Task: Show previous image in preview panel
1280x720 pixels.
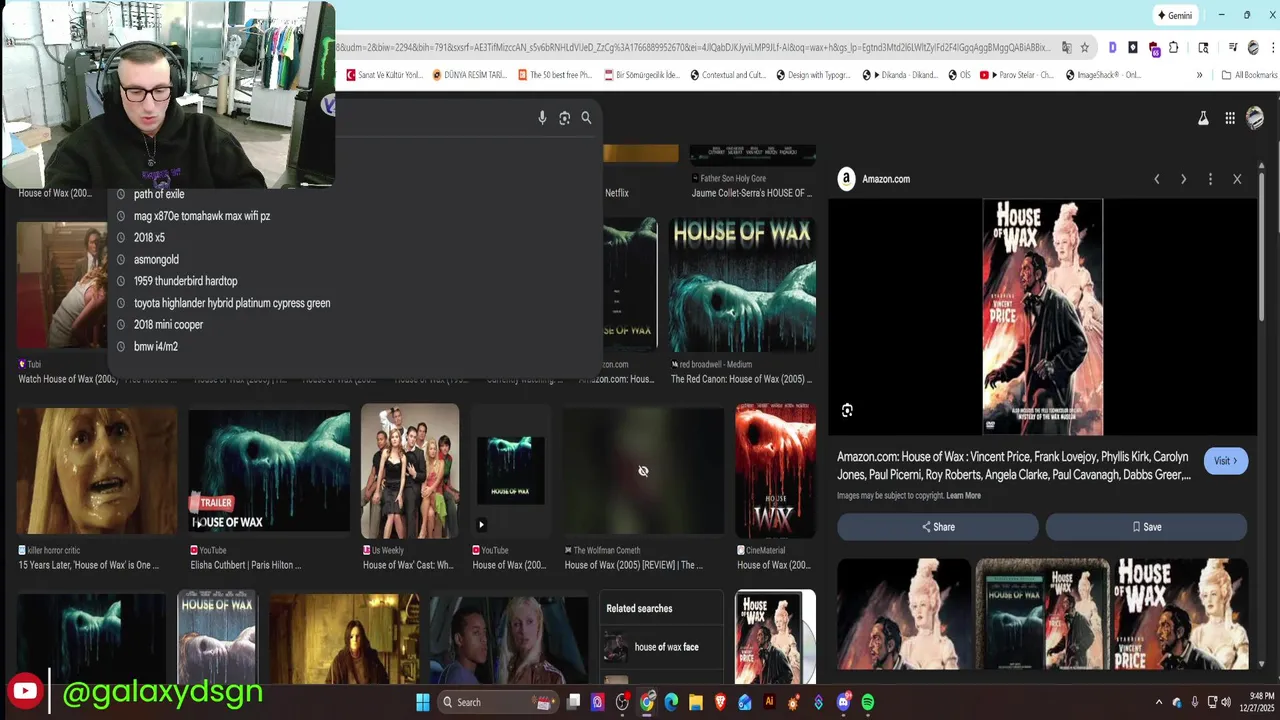Action: [x=1157, y=179]
